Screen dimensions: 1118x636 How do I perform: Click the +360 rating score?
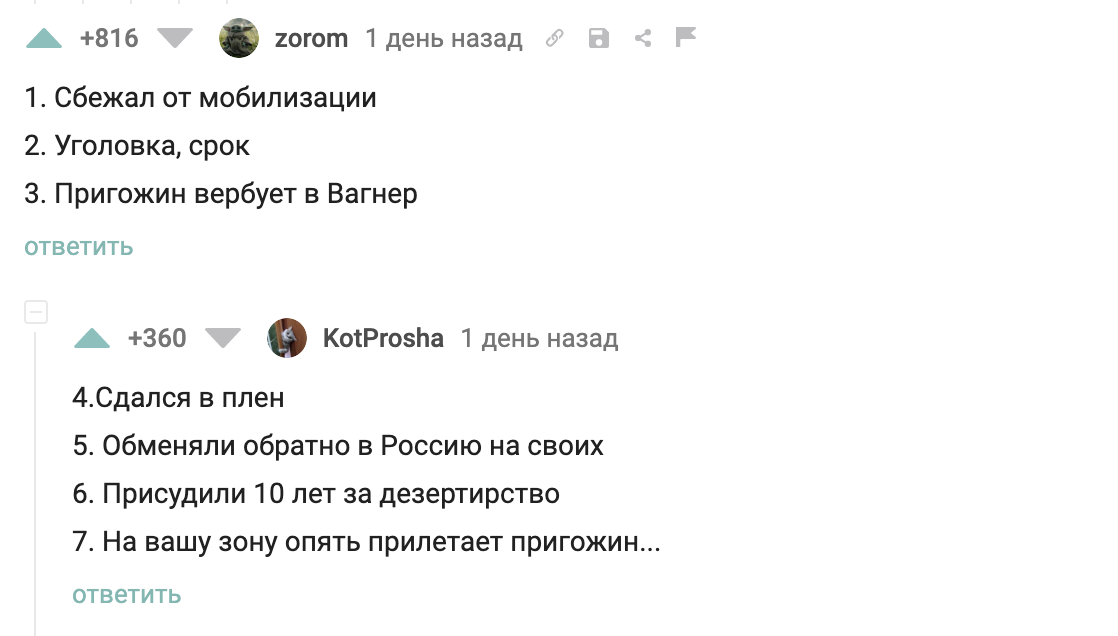(x=157, y=339)
